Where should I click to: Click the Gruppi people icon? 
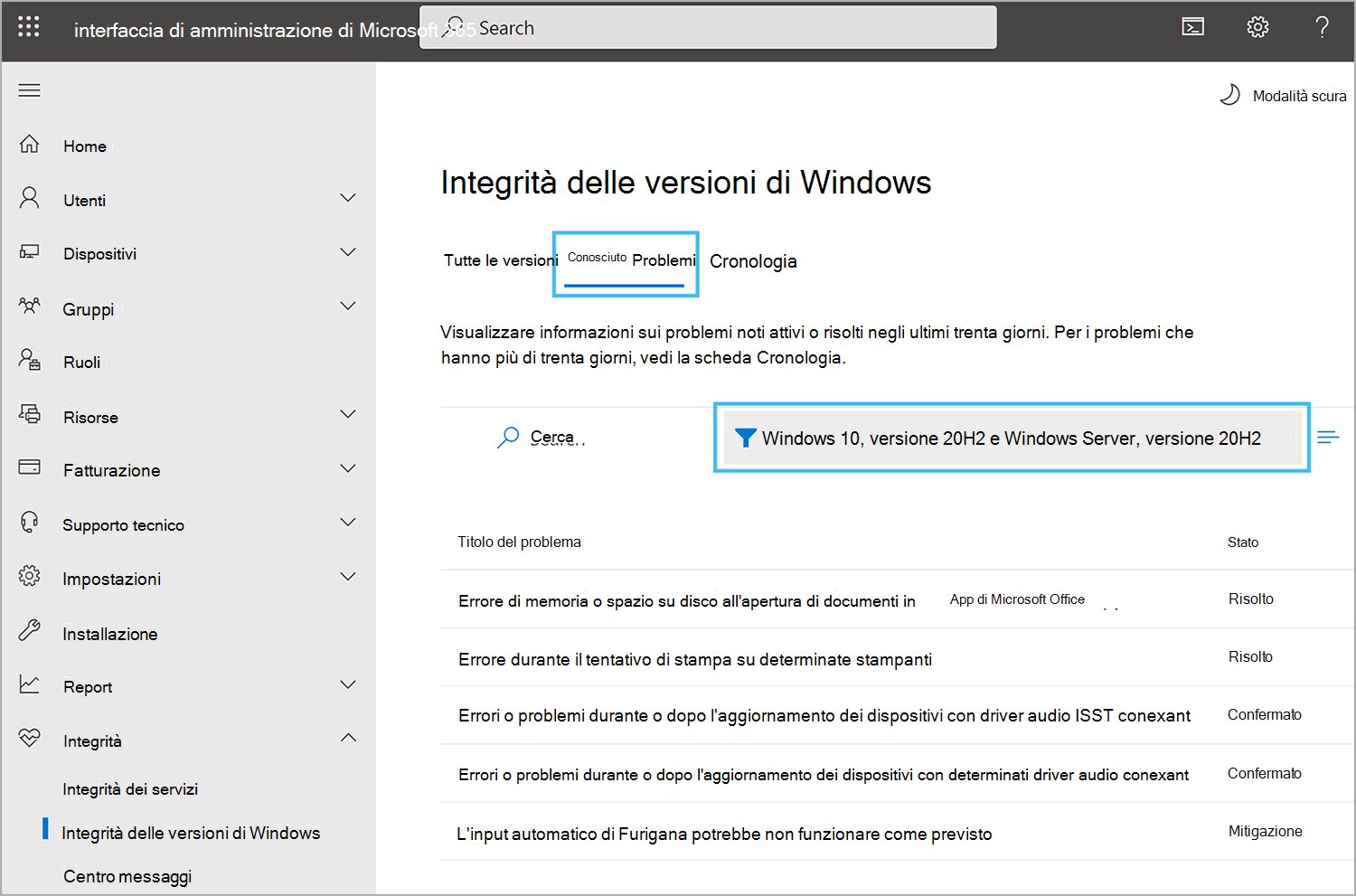30,307
